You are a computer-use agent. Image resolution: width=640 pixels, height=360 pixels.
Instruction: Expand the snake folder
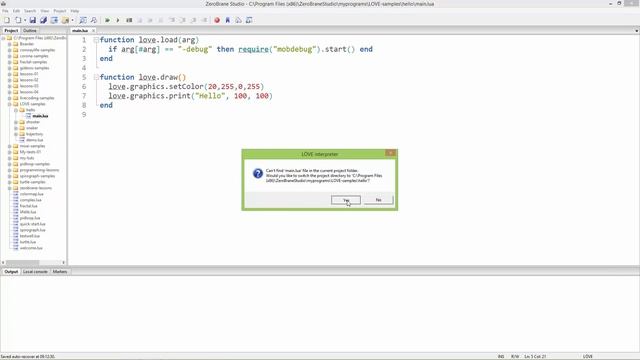(x=16, y=128)
